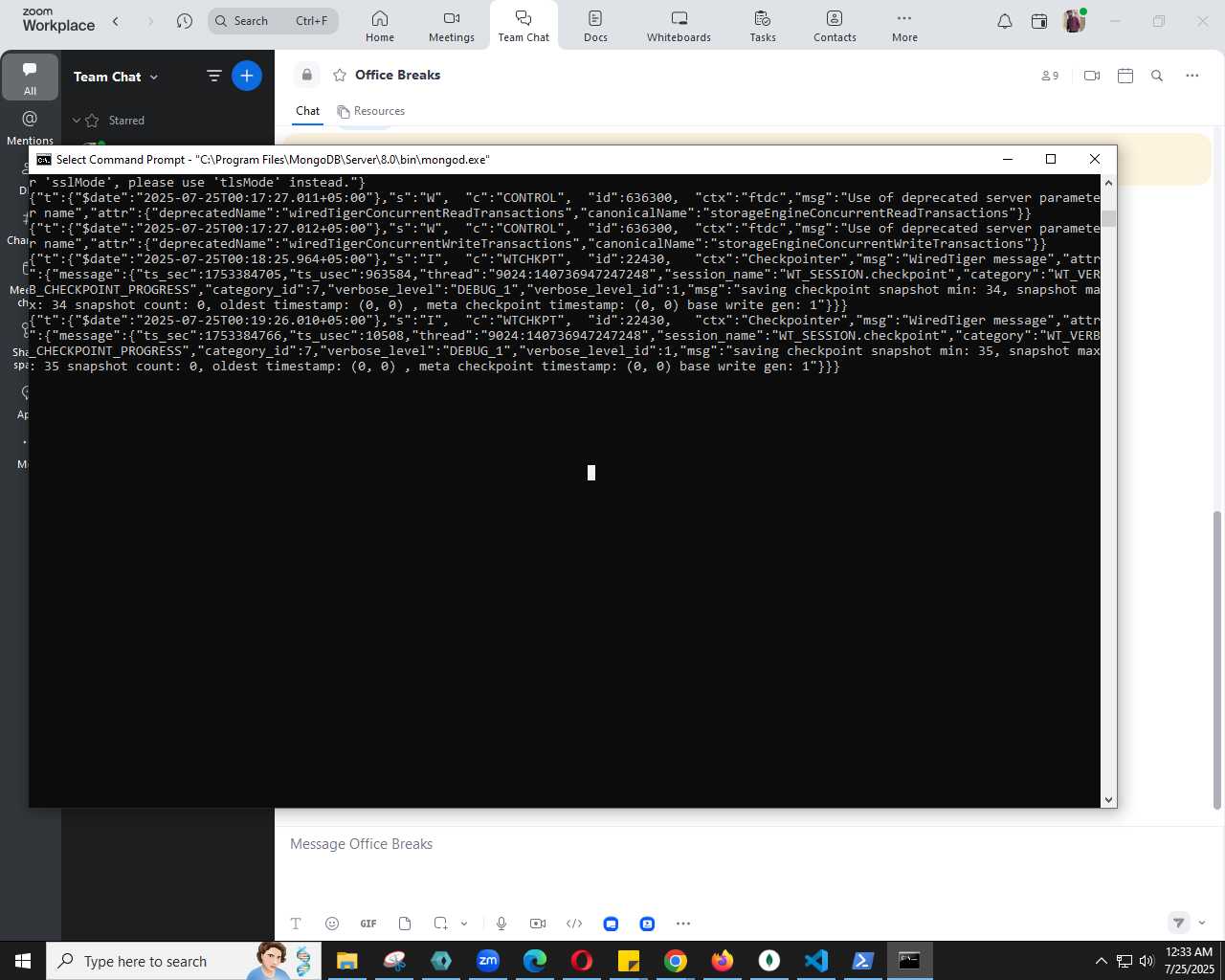The height and width of the screenshot is (980, 1225).
Task: Open Google Chrome from the taskbar
Action: point(676,961)
